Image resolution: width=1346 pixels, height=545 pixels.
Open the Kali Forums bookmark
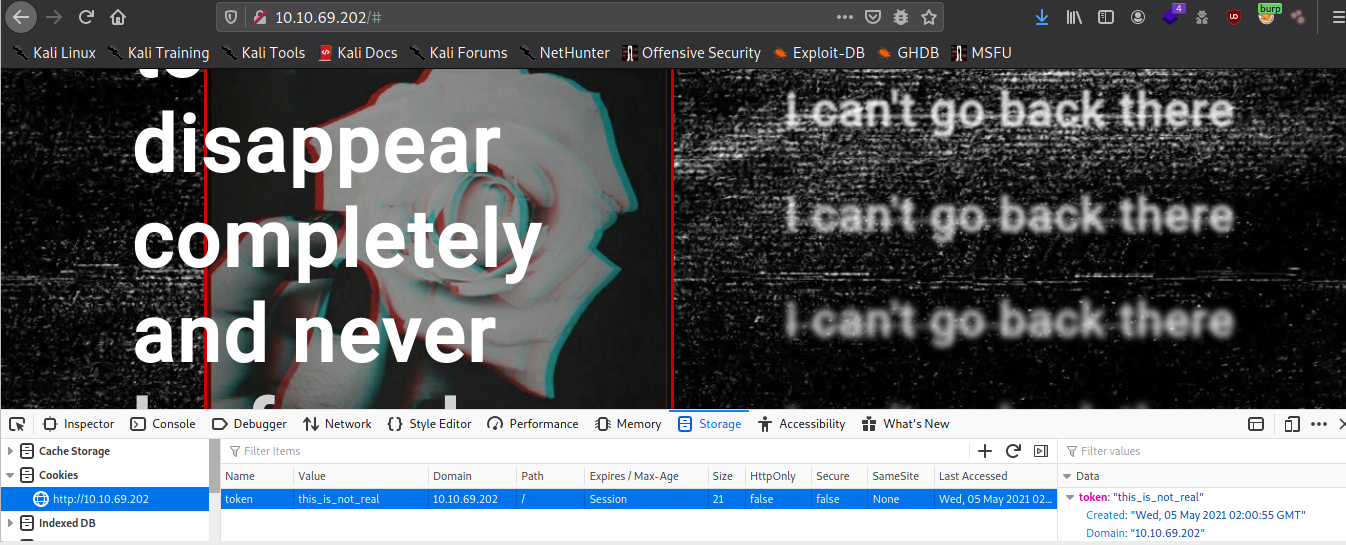[x=458, y=52]
